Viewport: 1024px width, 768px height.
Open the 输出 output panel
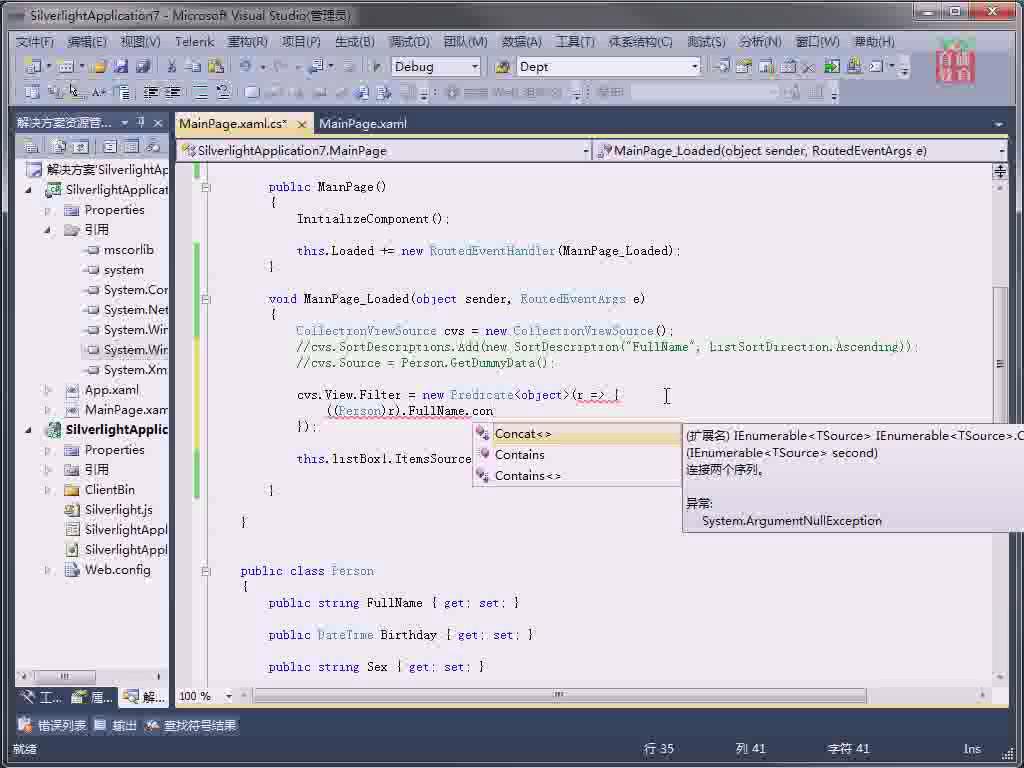tap(116, 726)
